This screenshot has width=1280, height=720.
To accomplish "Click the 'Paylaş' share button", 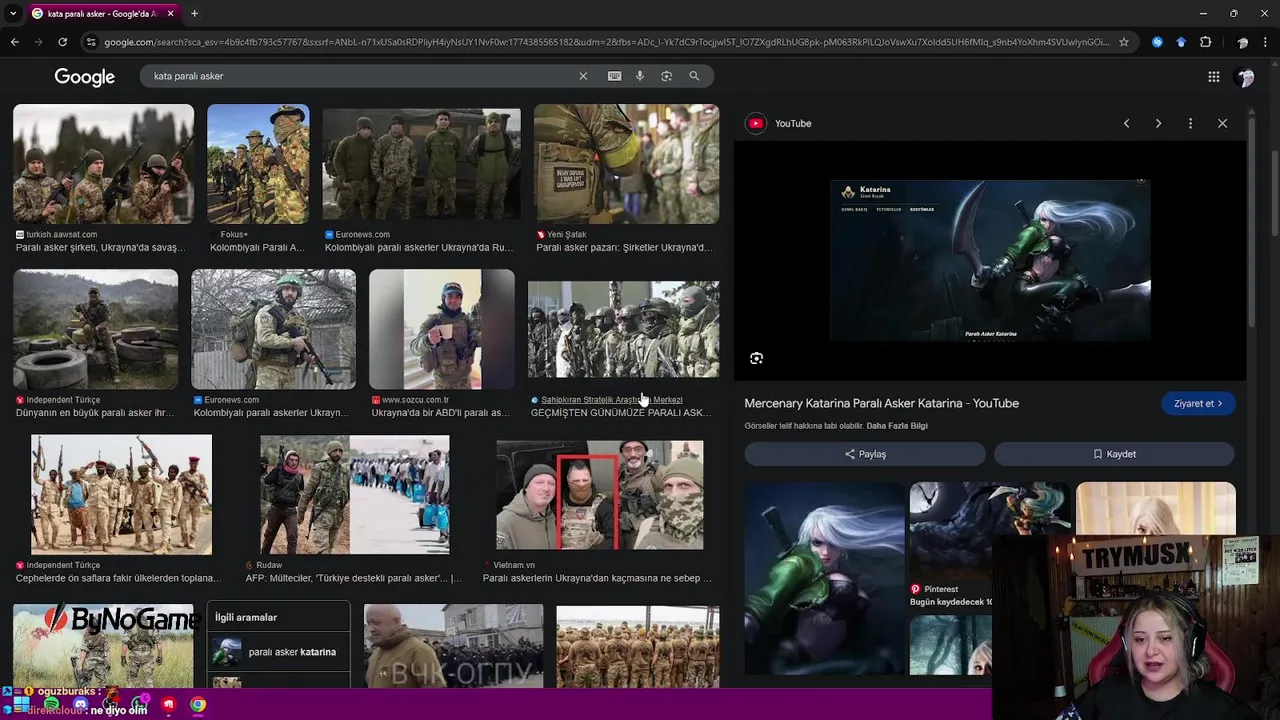I will click(x=865, y=454).
